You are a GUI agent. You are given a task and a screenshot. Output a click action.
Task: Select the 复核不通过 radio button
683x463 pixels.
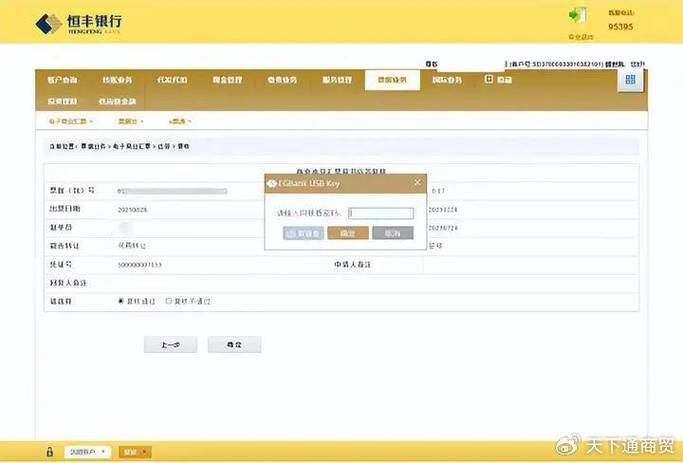coord(169,301)
